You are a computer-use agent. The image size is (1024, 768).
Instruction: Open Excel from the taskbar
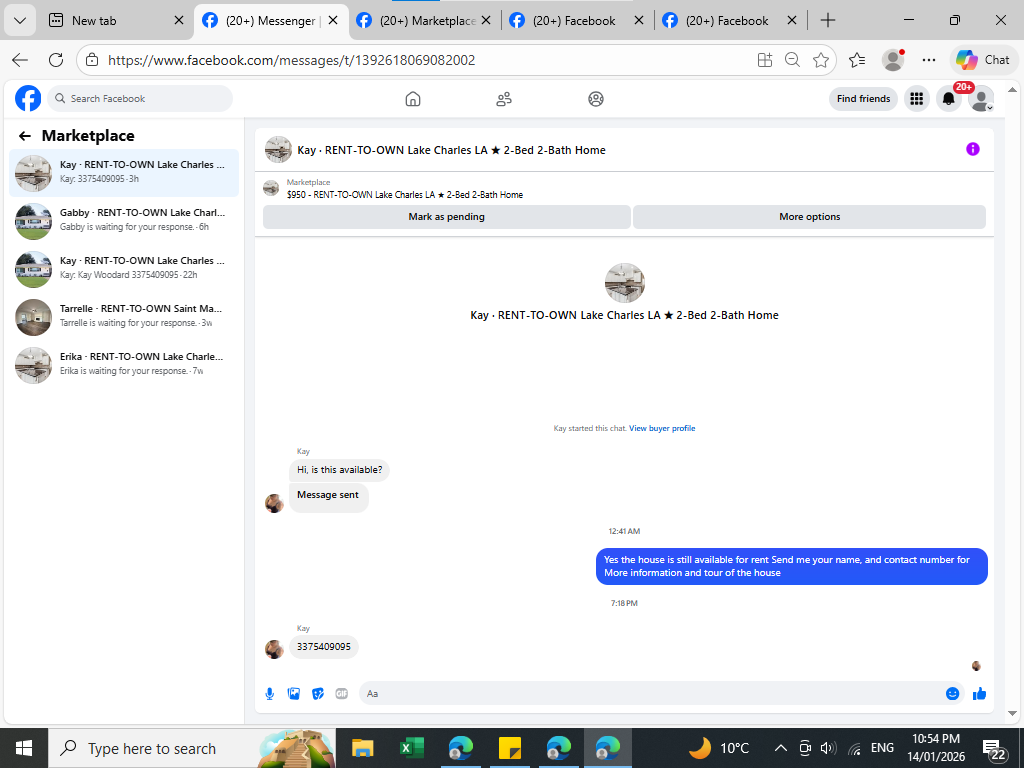pos(411,748)
